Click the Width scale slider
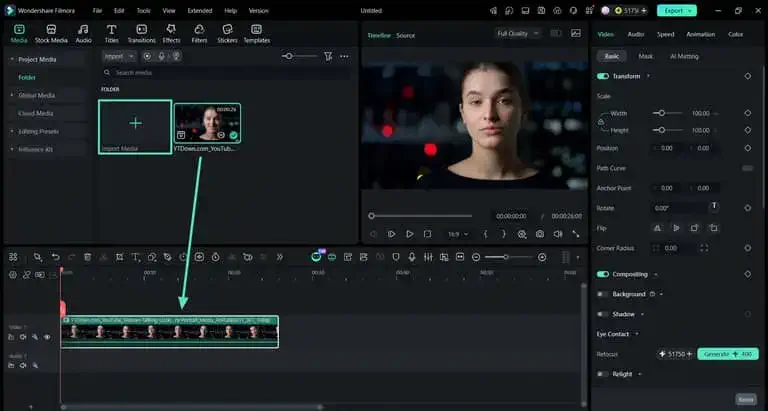 click(x=667, y=113)
